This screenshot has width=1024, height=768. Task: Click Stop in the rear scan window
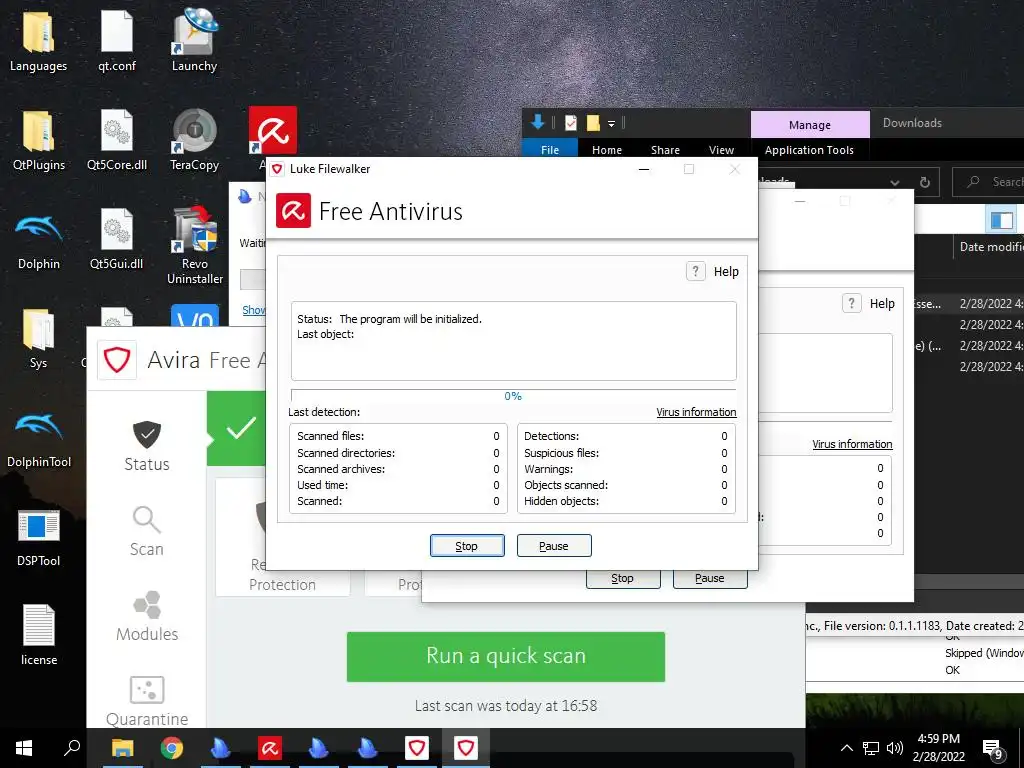tap(622, 579)
